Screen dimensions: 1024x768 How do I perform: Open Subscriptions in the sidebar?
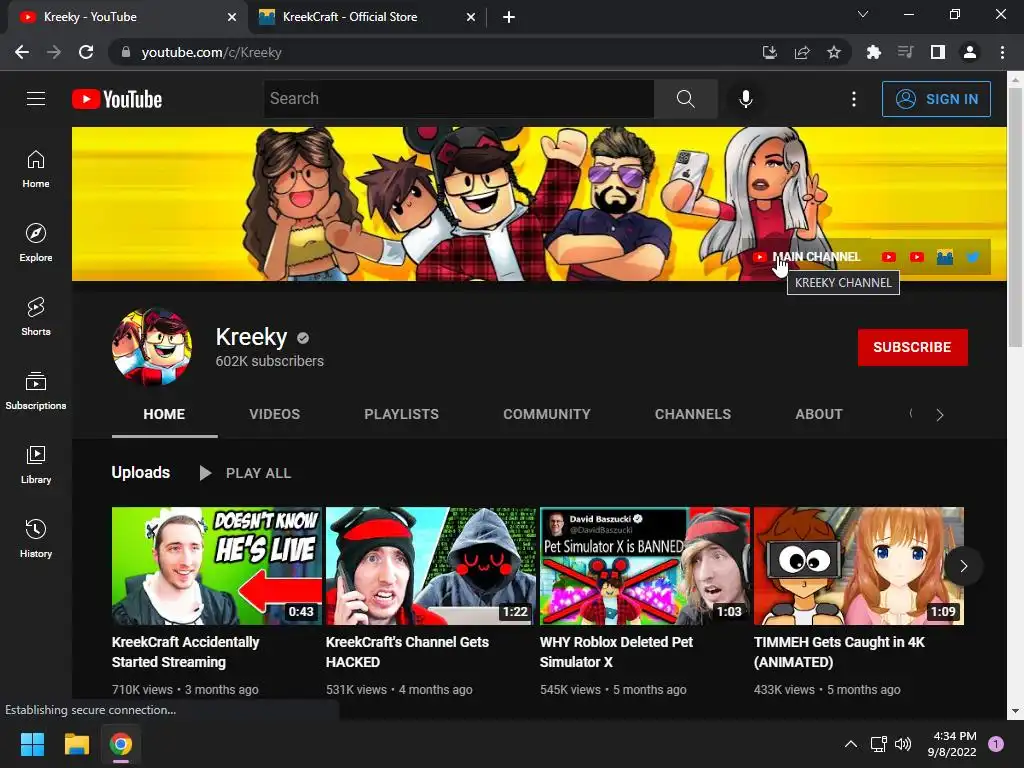pyautogui.click(x=36, y=390)
